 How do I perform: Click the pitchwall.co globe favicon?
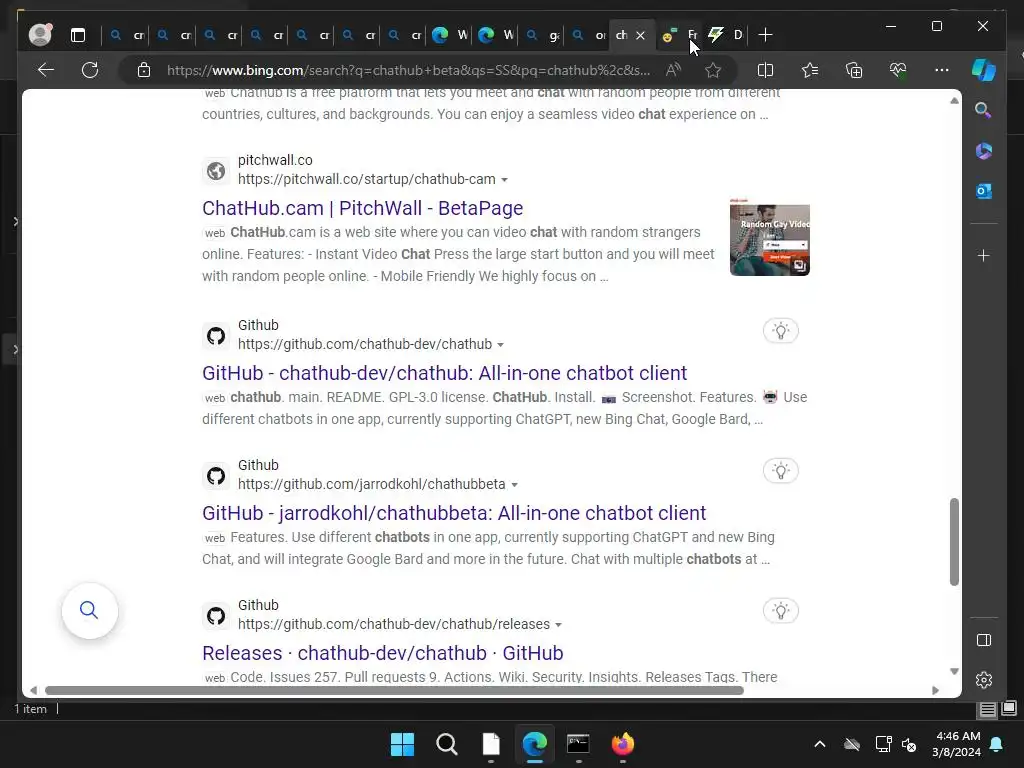click(x=216, y=171)
